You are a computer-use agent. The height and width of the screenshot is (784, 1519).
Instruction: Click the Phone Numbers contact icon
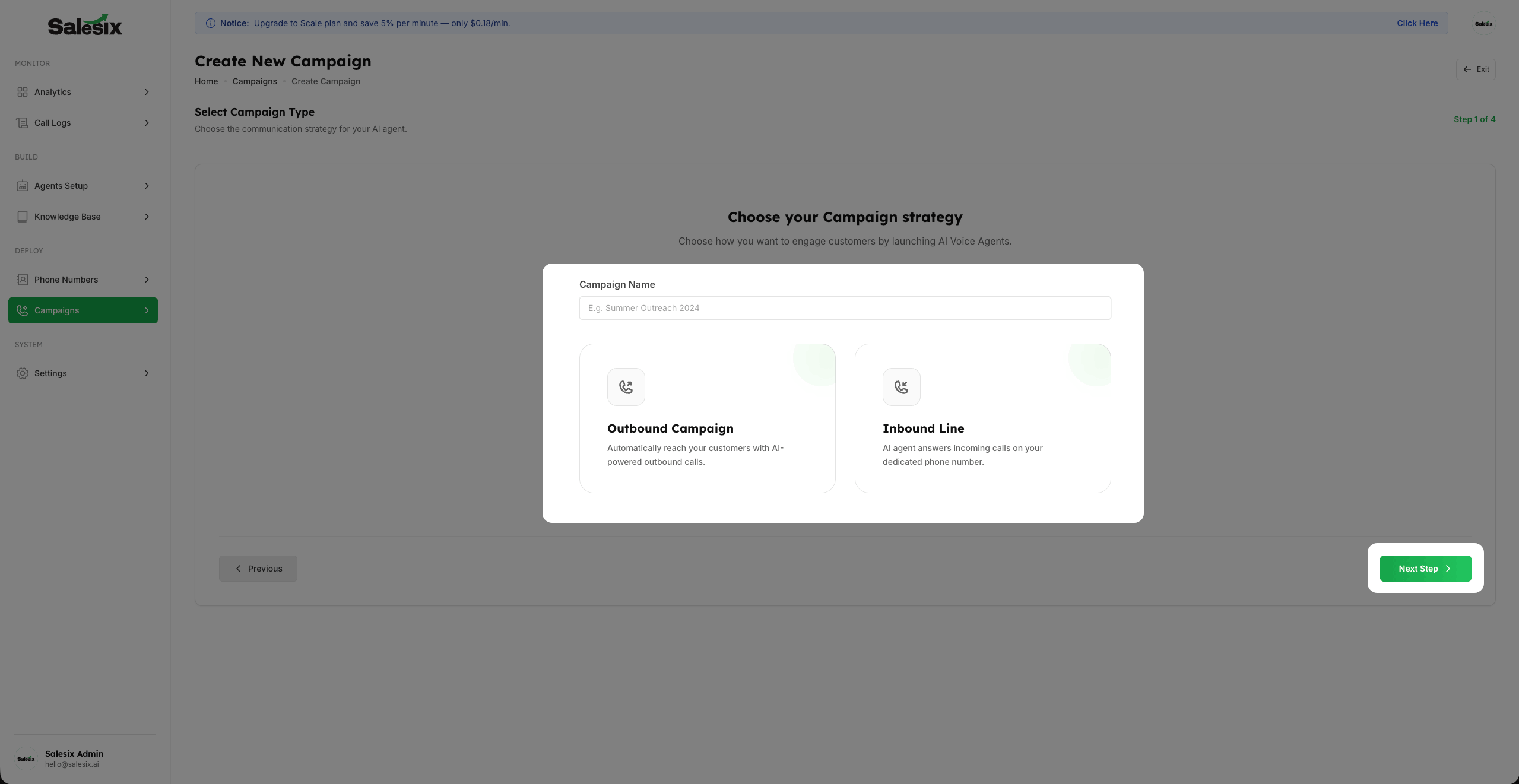(x=23, y=280)
